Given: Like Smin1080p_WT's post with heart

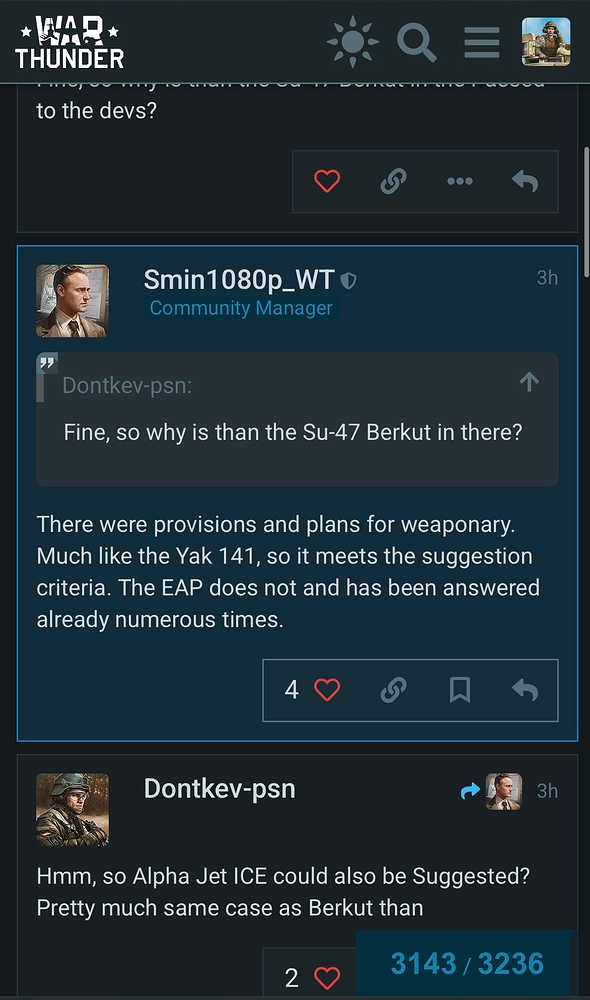Looking at the screenshot, I should click(x=327, y=690).
